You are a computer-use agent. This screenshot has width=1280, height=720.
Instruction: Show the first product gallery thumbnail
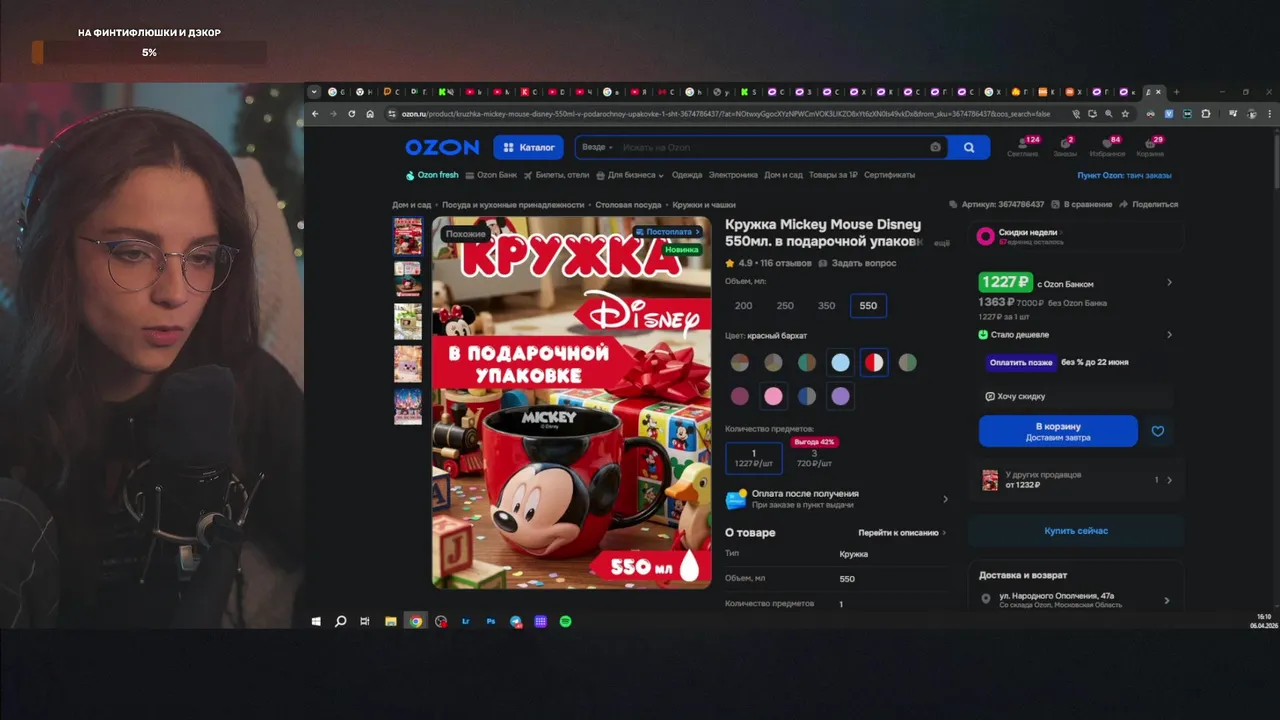pyautogui.click(x=408, y=236)
